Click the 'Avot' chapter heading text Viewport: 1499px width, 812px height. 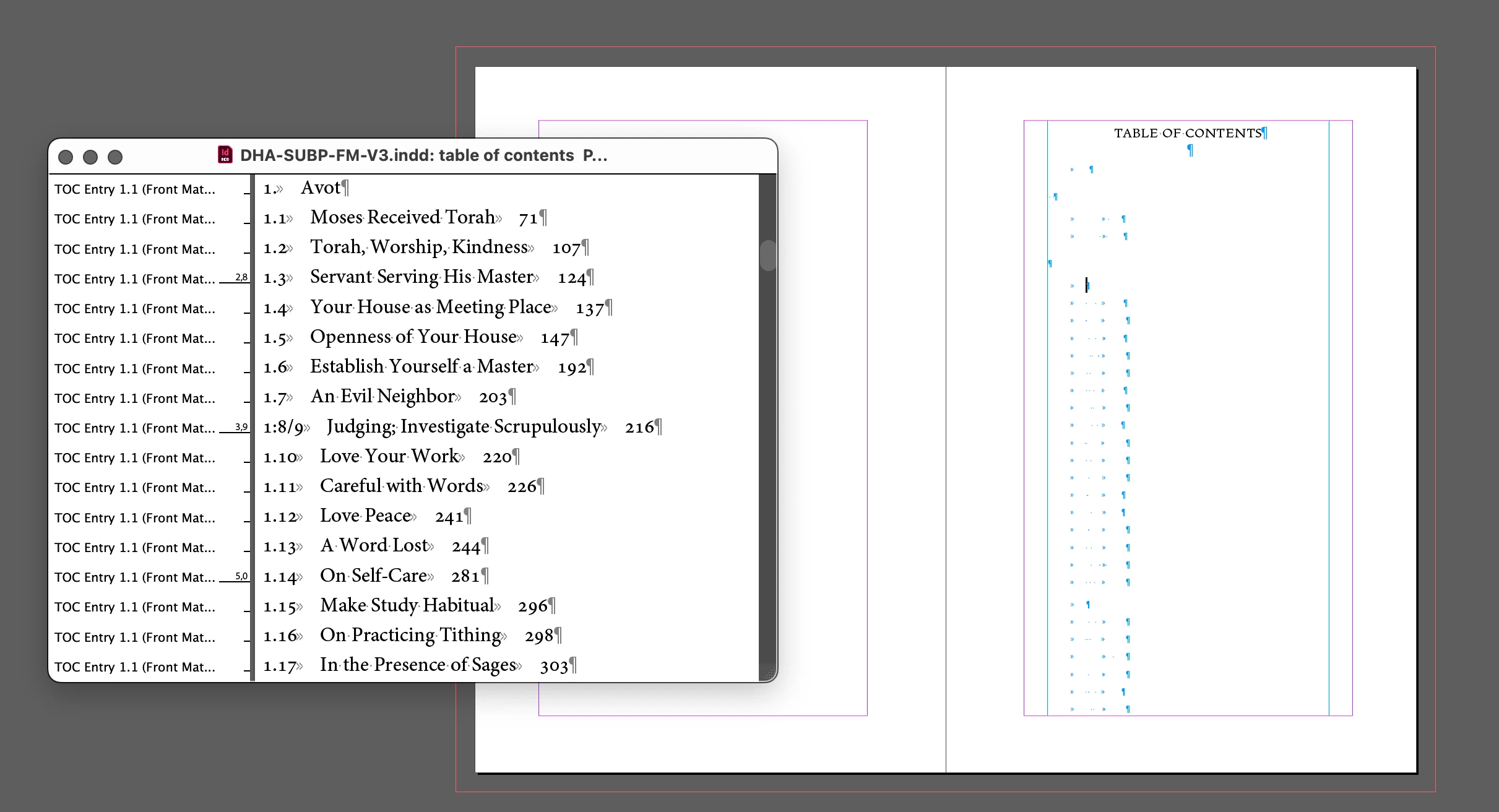[321, 188]
